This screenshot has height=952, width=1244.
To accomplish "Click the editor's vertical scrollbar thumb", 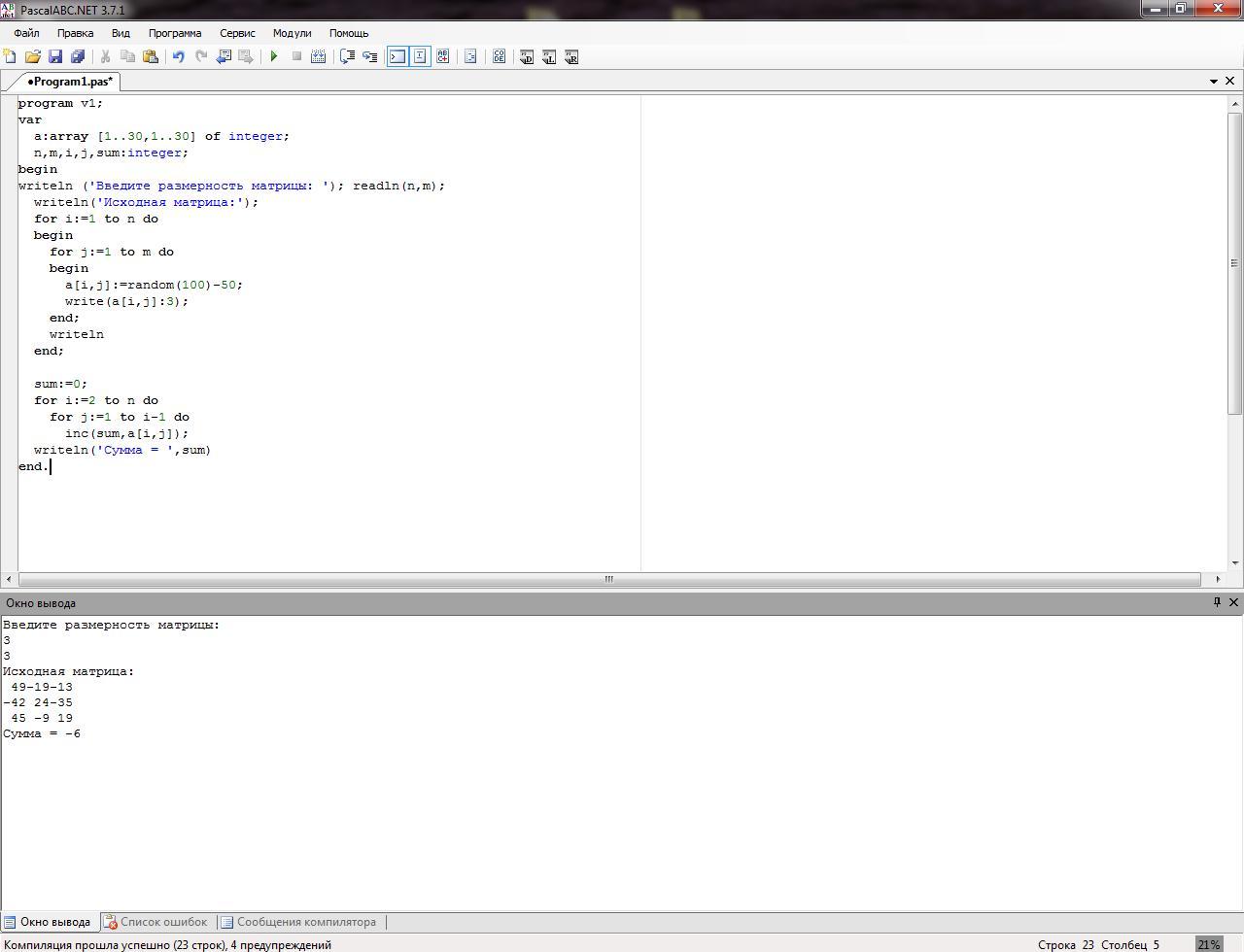I will click(x=1235, y=262).
